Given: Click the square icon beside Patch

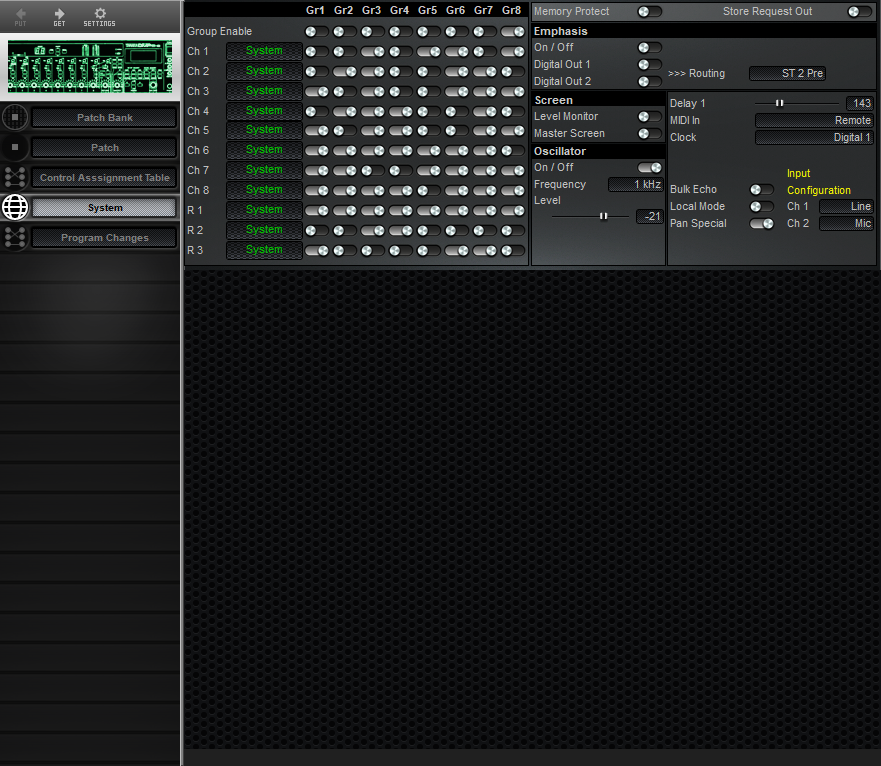Looking at the screenshot, I should (14, 147).
